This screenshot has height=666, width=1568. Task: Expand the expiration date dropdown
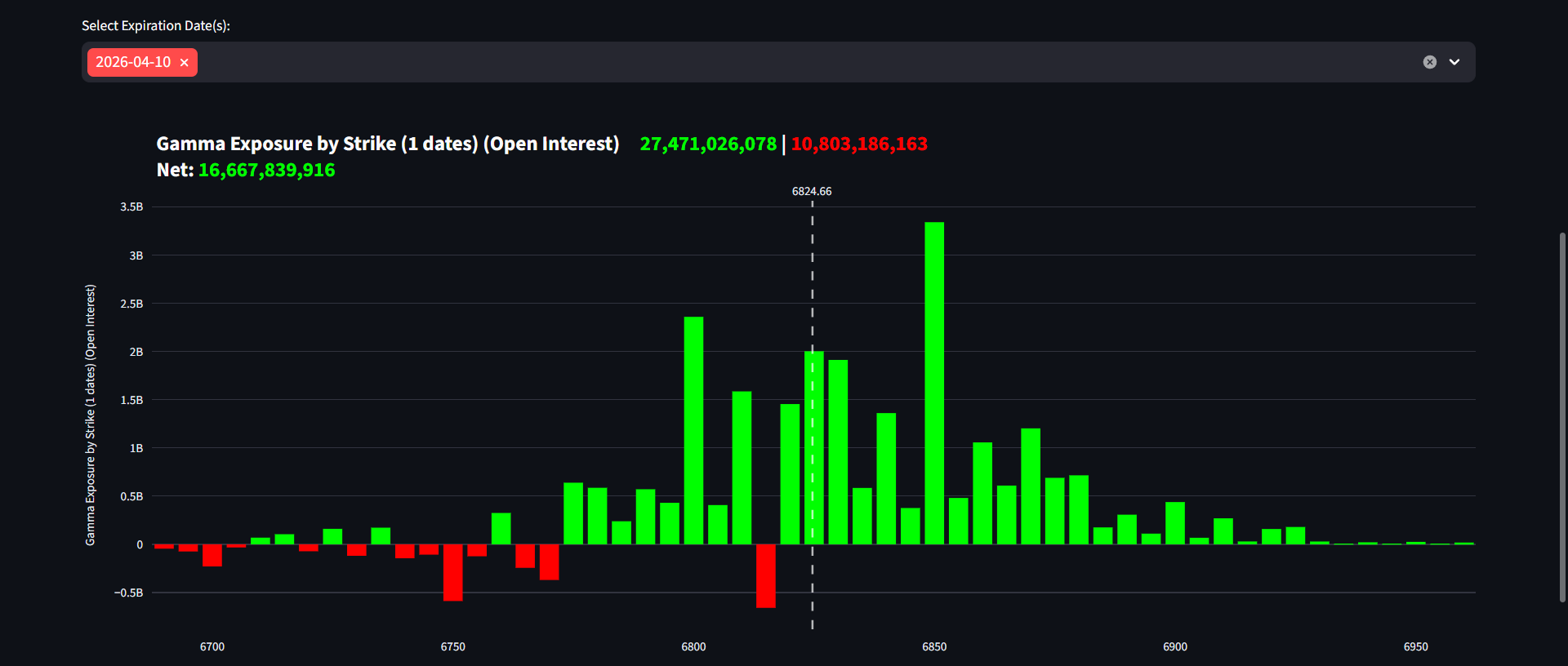(x=1454, y=62)
